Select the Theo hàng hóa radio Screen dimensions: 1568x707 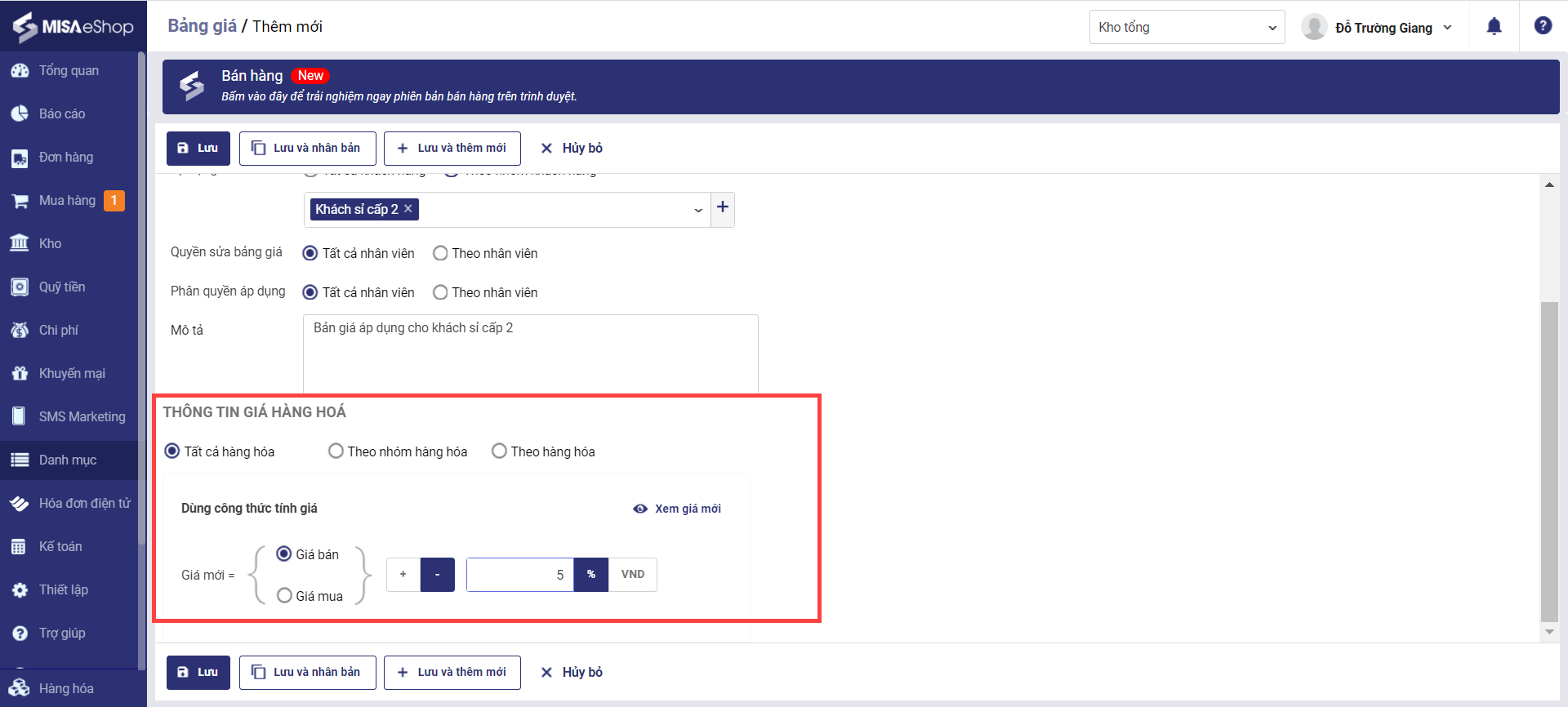[x=499, y=451]
